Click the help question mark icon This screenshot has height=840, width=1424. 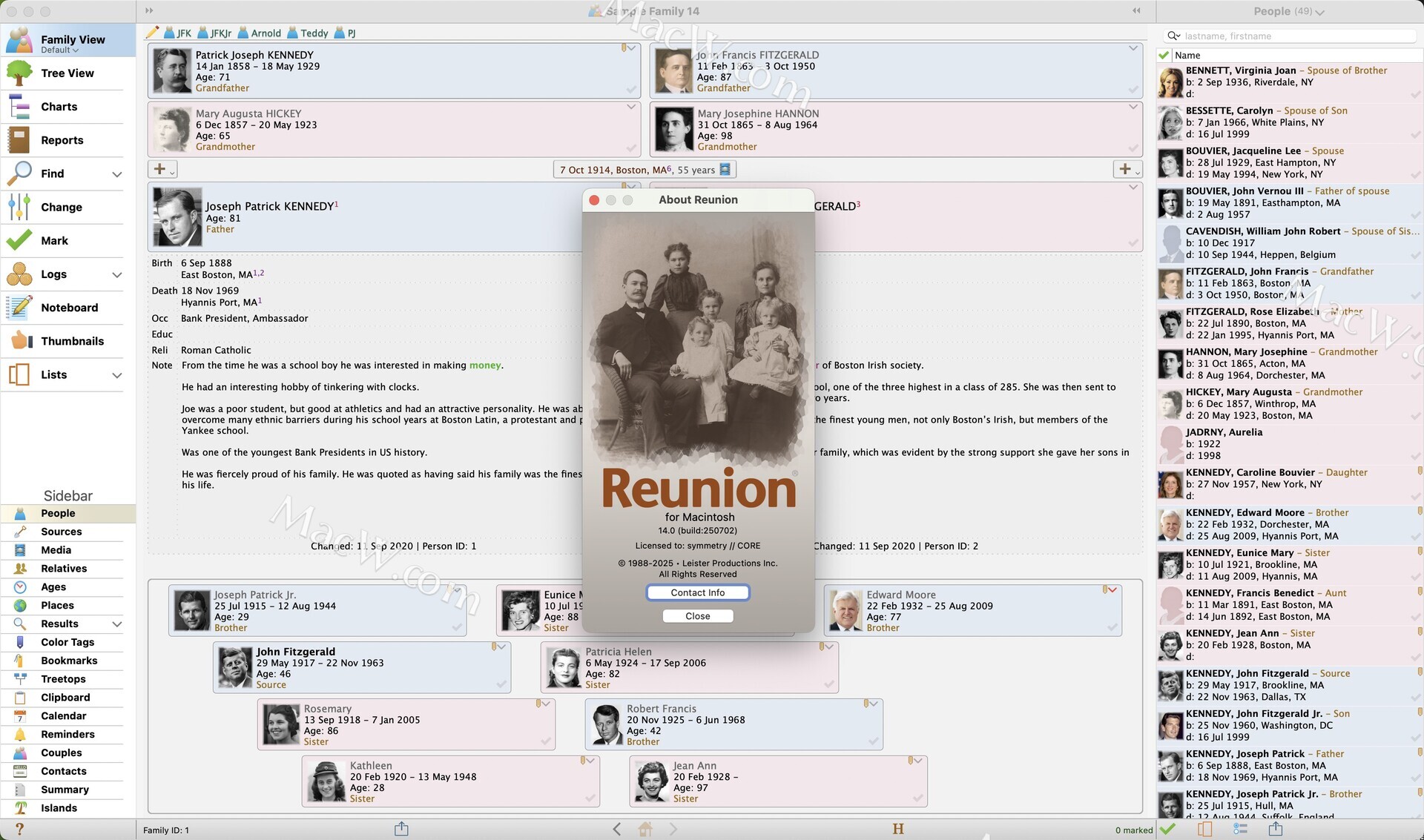(x=19, y=830)
